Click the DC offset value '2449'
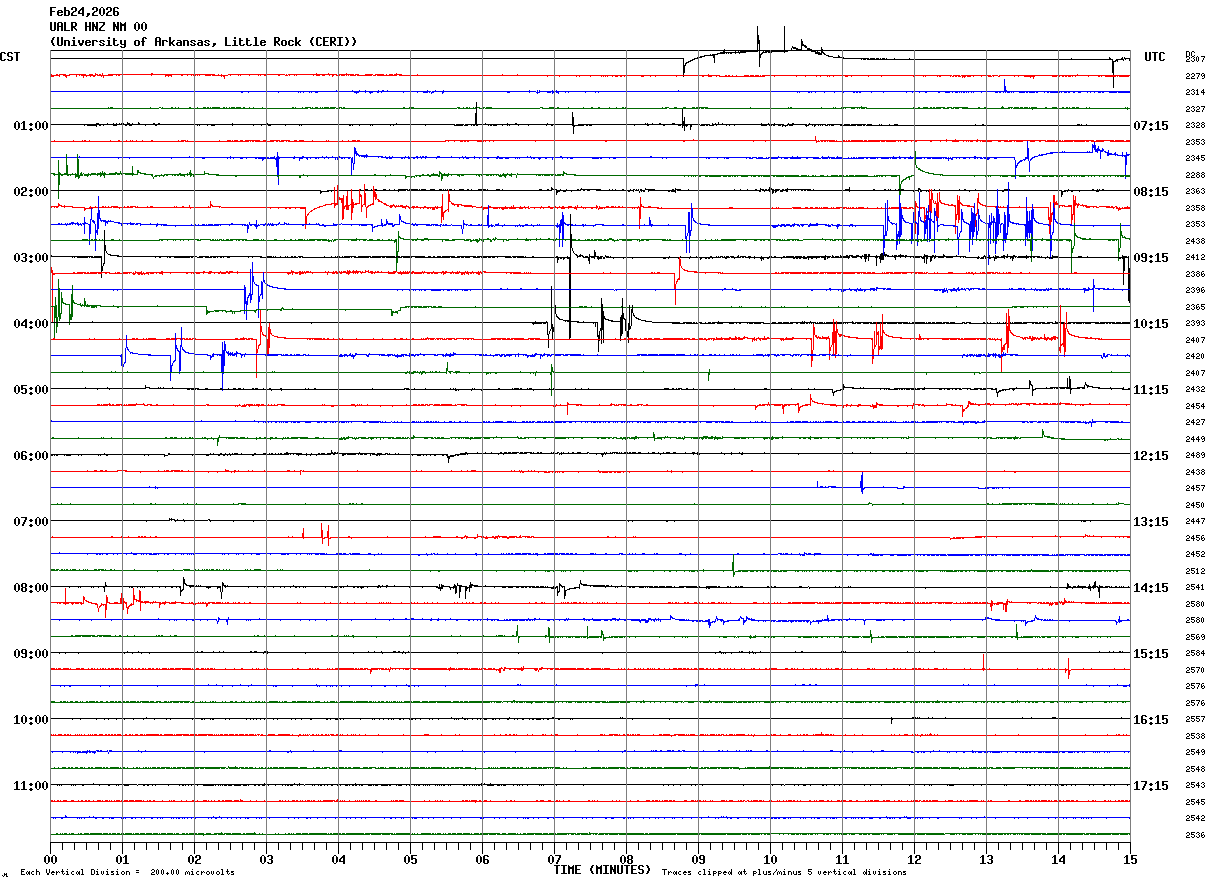 tap(1195, 439)
